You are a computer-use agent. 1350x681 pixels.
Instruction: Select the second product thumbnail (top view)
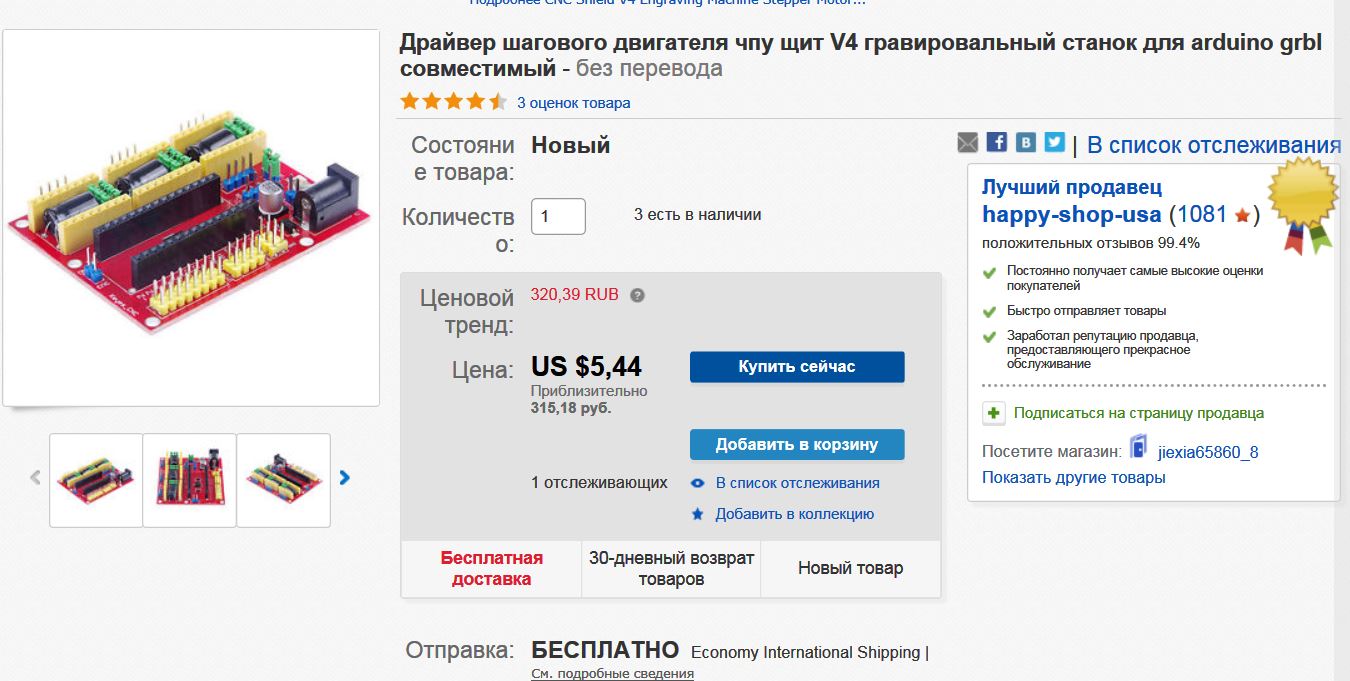[190, 480]
